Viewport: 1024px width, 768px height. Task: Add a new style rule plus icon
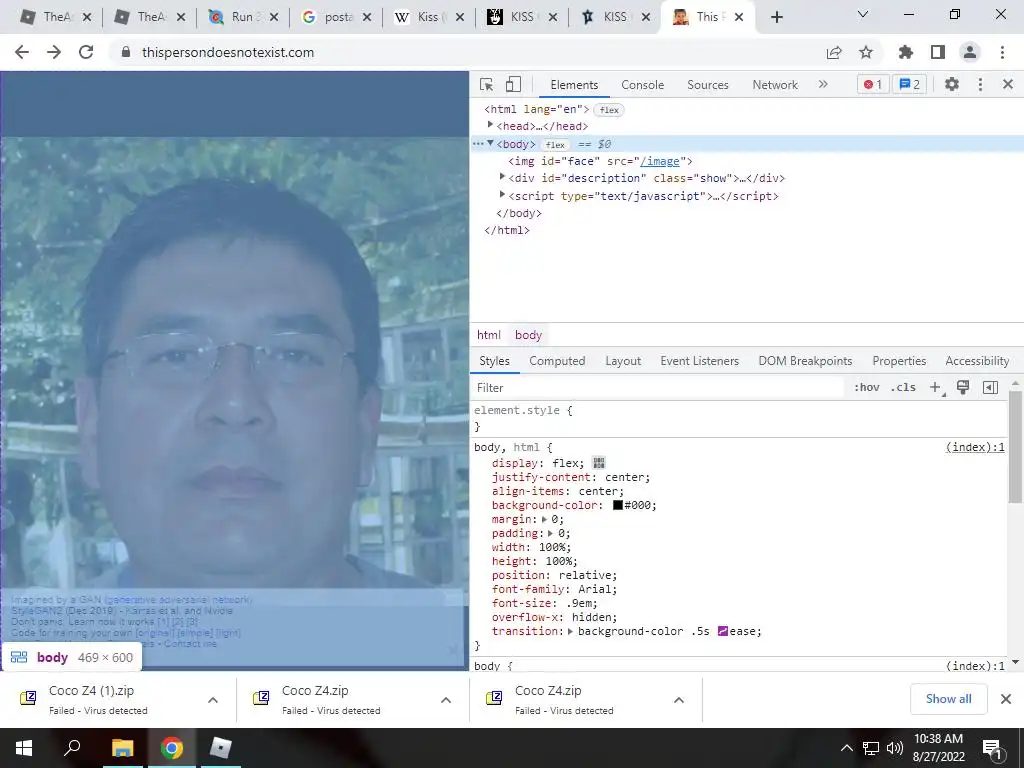pos(936,387)
